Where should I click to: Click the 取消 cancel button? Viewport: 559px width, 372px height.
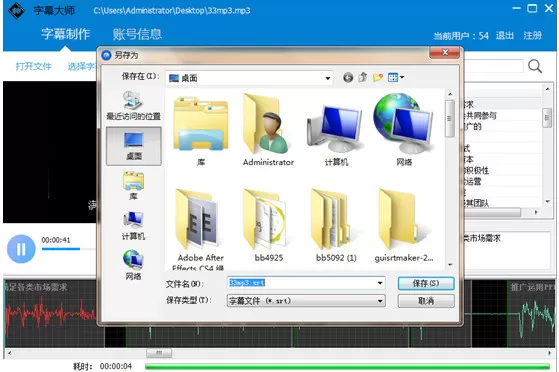click(x=426, y=301)
